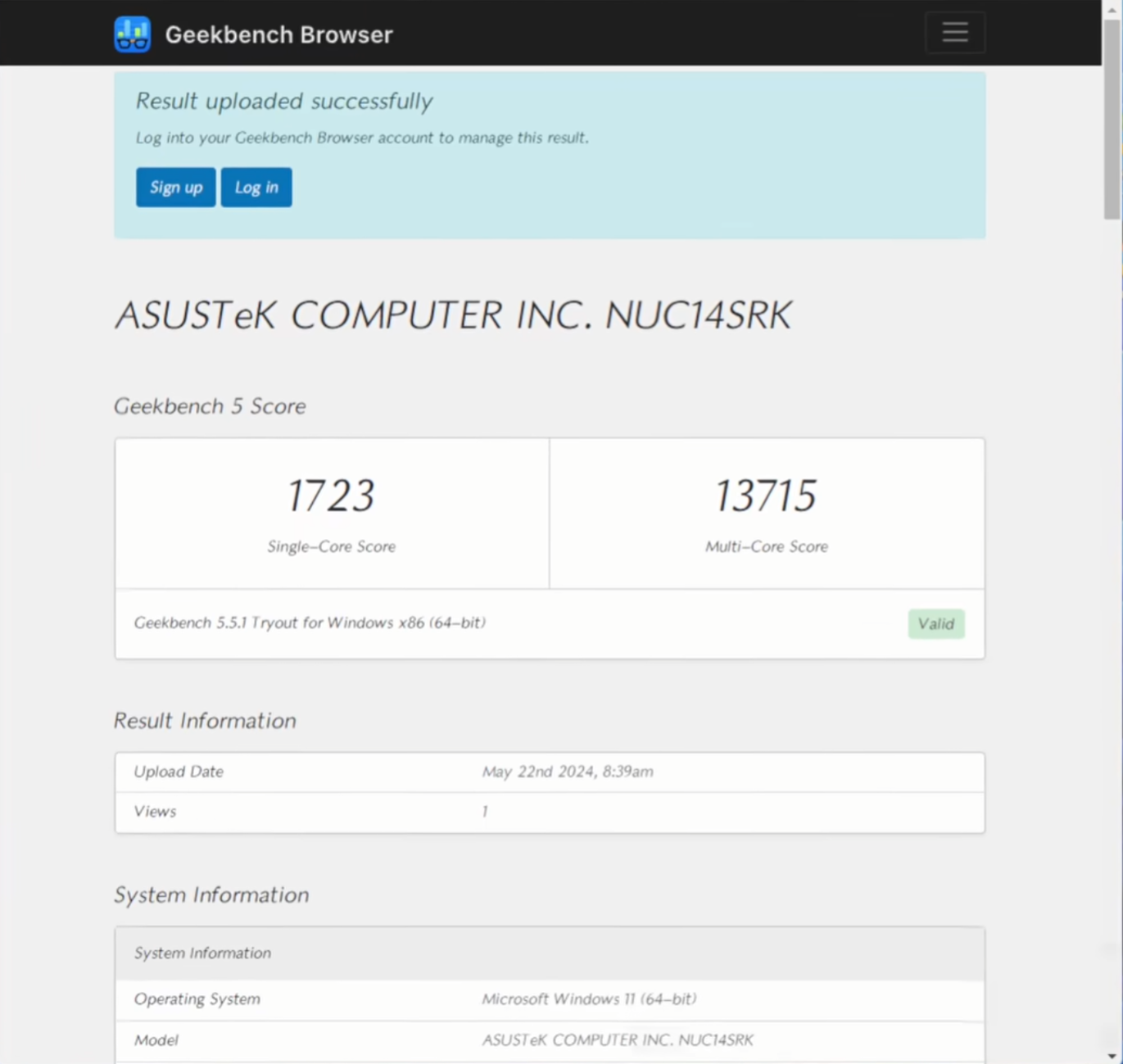Click the Log in button
Image resolution: width=1123 pixels, height=1064 pixels.
(256, 188)
